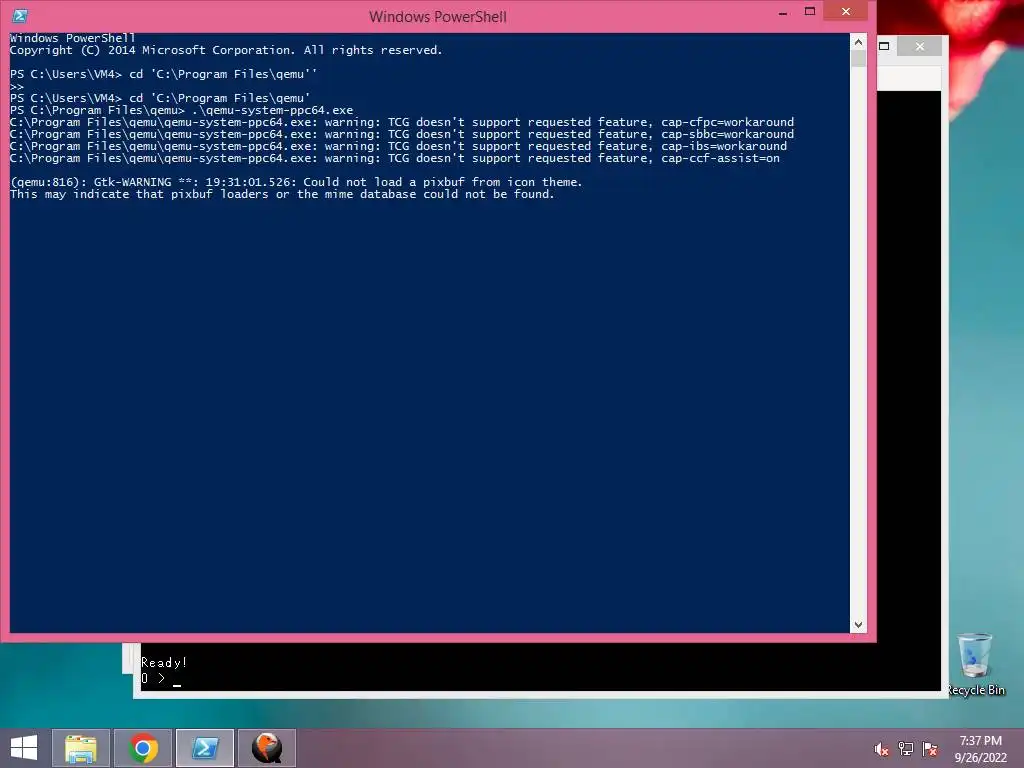Close the Windows PowerShell window

click(x=846, y=11)
